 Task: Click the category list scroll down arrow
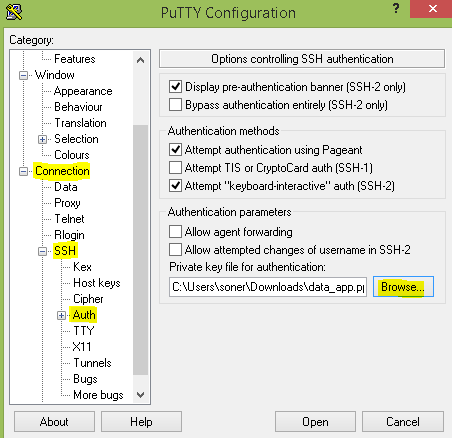tap(141, 395)
